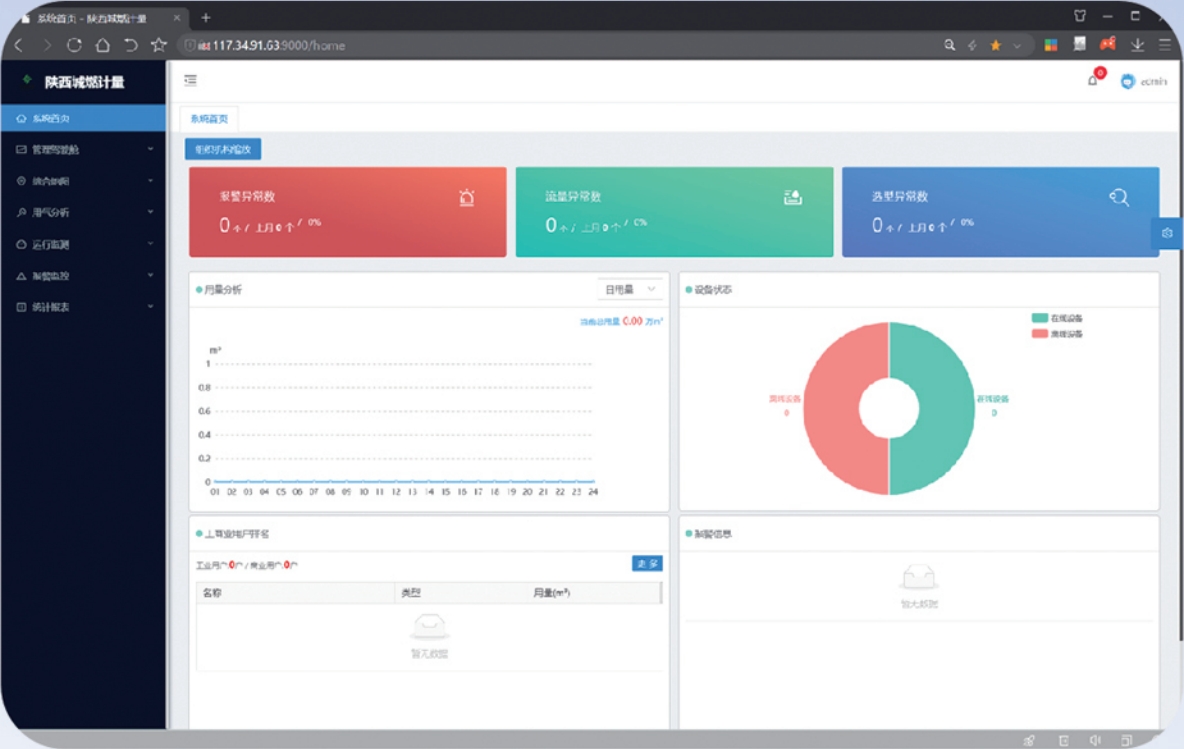Image resolution: width=1184 pixels, height=749 pixels.
Task: Switch to the 系统首页 page tab
Action: point(209,119)
